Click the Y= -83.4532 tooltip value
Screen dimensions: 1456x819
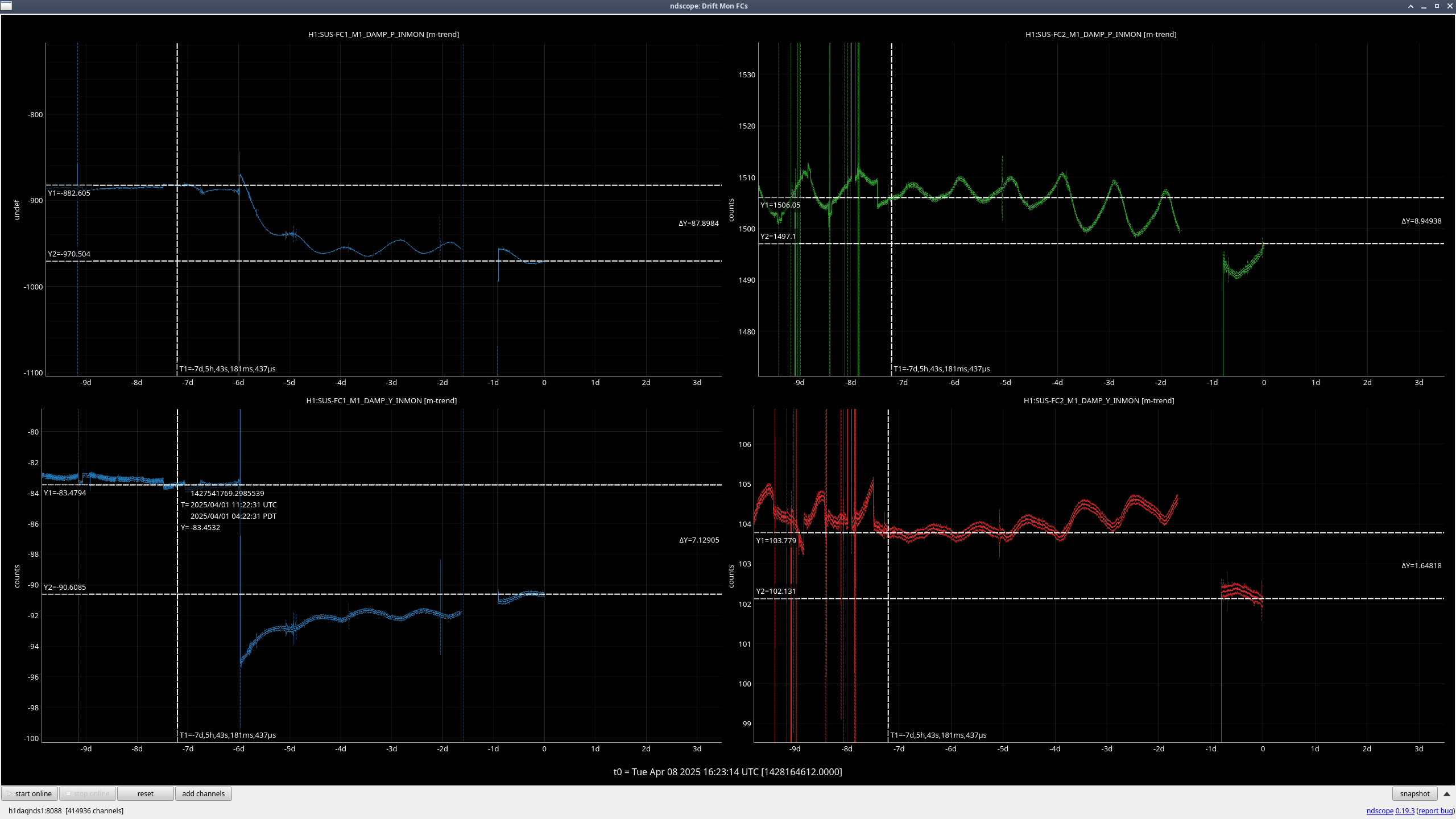[201, 528]
